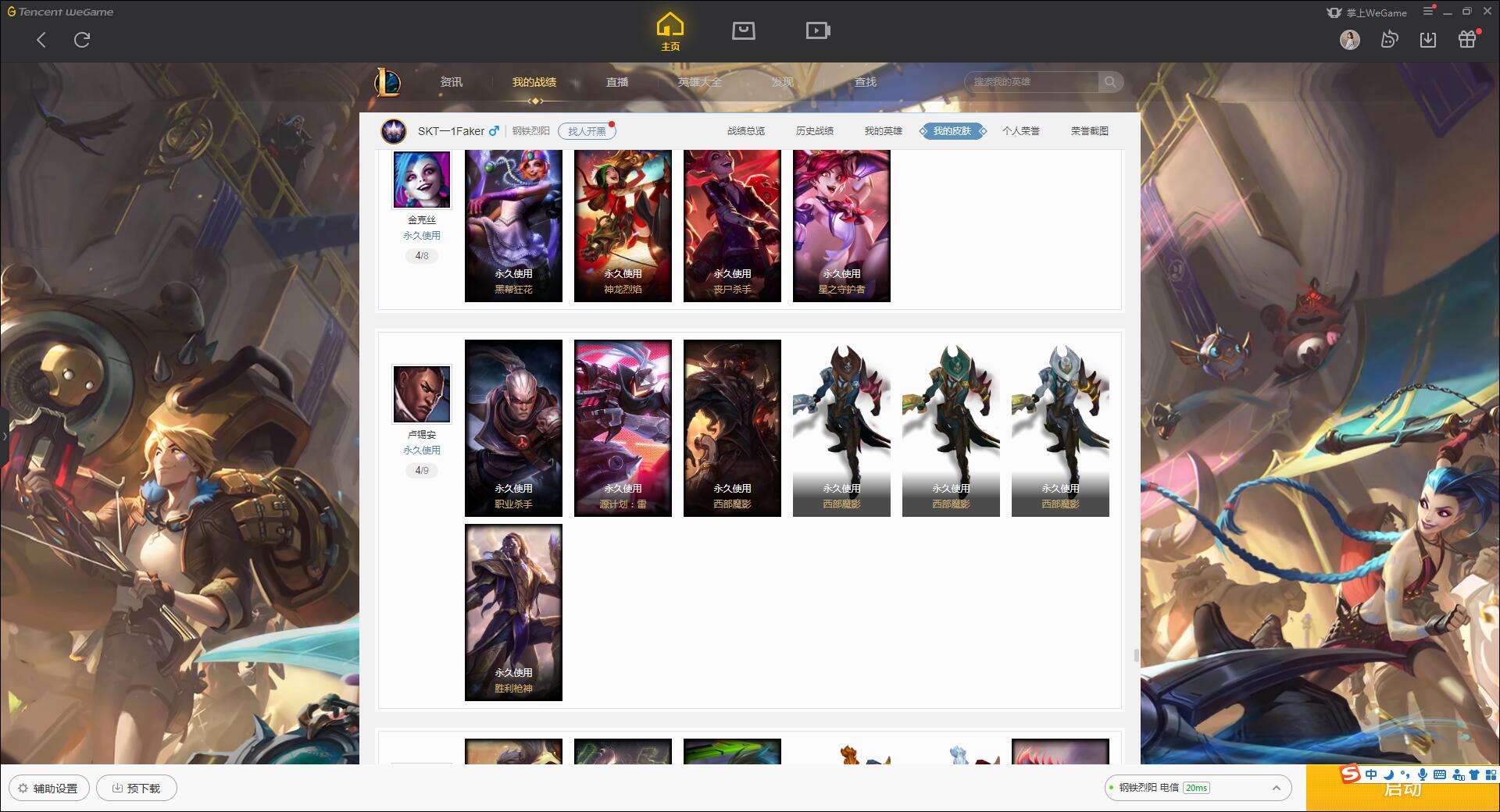Open 掌上WeGame mobile link

[1366, 12]
